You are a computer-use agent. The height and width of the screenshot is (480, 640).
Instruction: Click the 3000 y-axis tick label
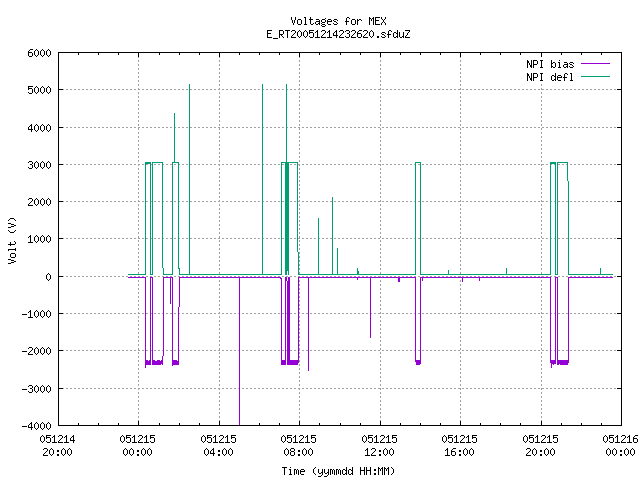coord(40,165)
